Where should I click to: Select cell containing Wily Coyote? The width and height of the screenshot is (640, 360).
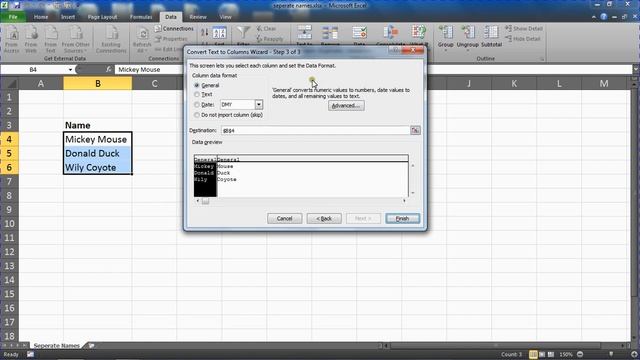point(98,167)
